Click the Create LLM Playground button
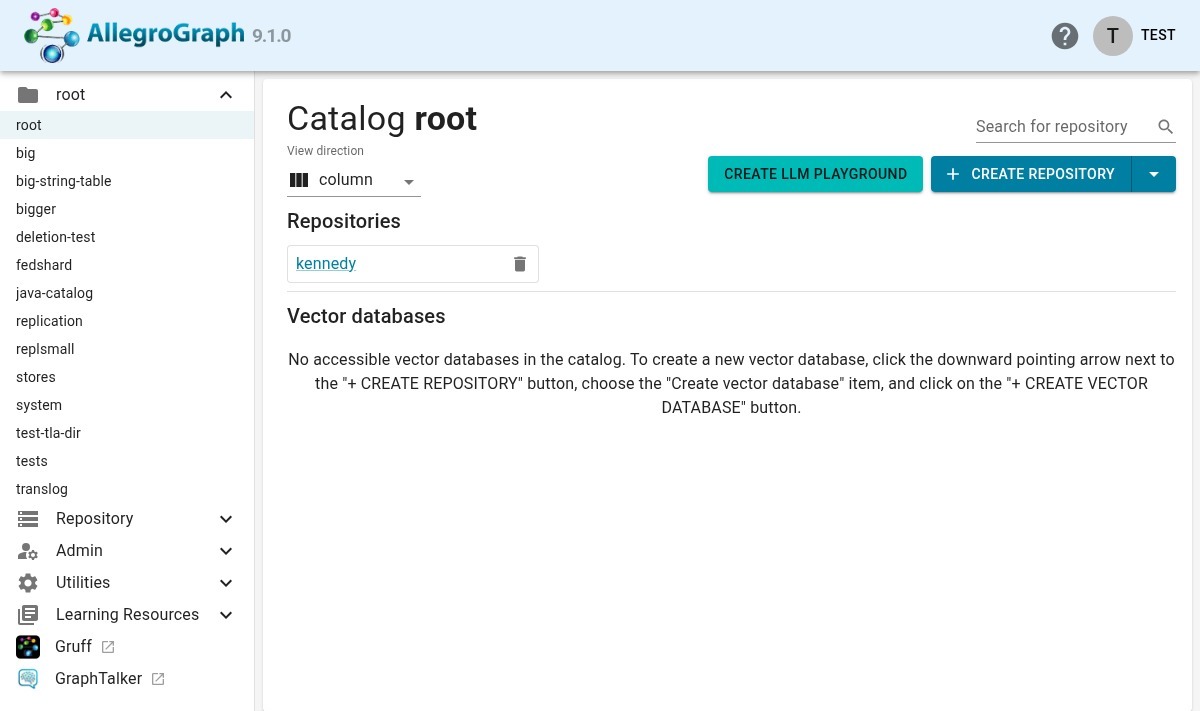Screen dimensions: 1200x711 (815, 174)
